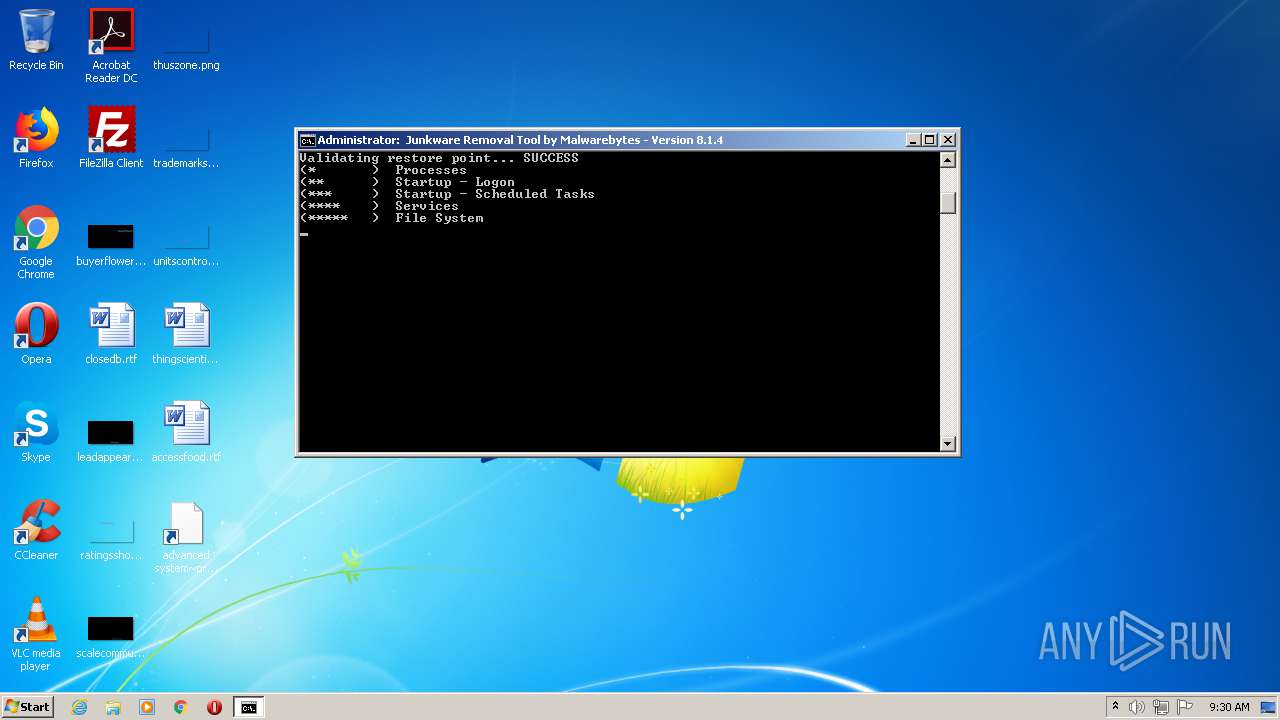Open Windows Explorer folder in taskbar
1280x720 pixels.
click(x=113, y=707)
